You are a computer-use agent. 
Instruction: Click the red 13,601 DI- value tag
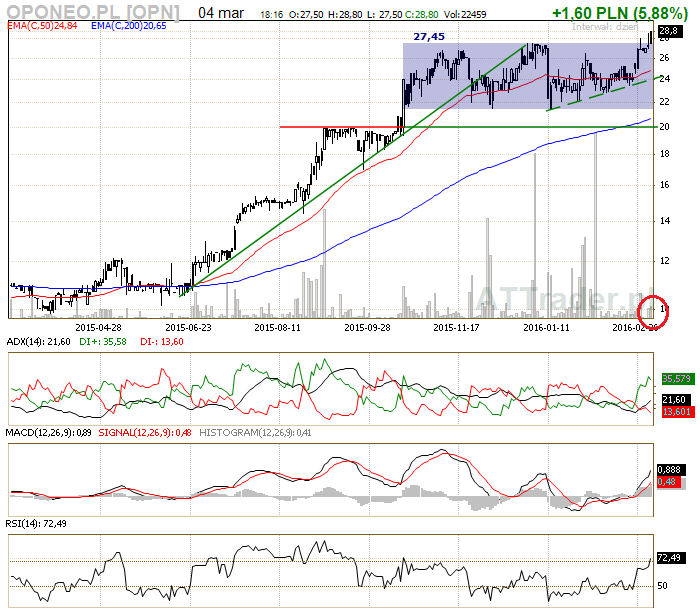(x=678, y=411)
